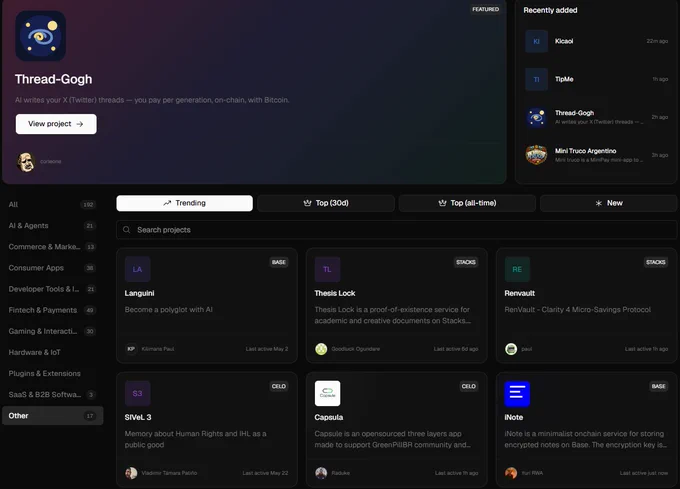Click "Last active just now" on iNote card
The image size is (680, 489).
[x=644, y=473]
